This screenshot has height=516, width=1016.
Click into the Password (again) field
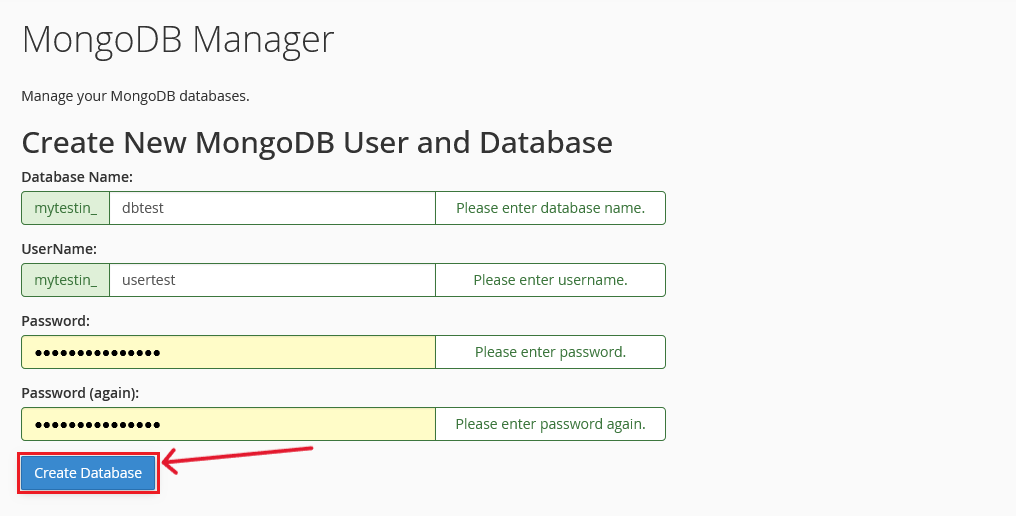pyautogui.click(x=228, y=424)
